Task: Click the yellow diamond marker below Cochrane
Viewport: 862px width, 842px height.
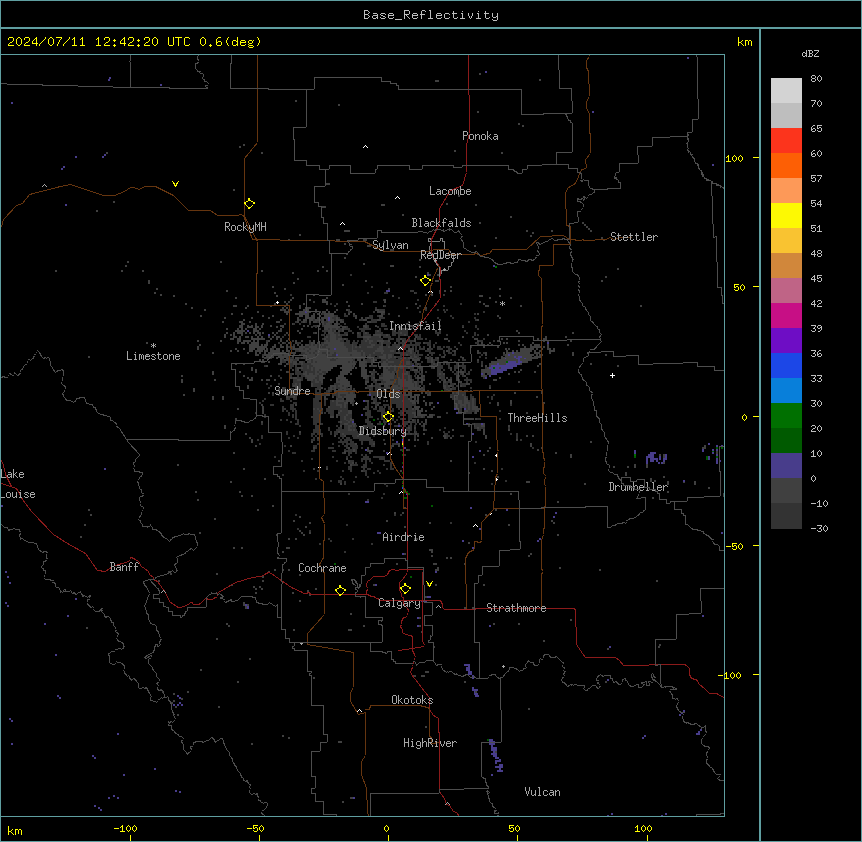Action: pyautogui.click(x=340, y=590)
